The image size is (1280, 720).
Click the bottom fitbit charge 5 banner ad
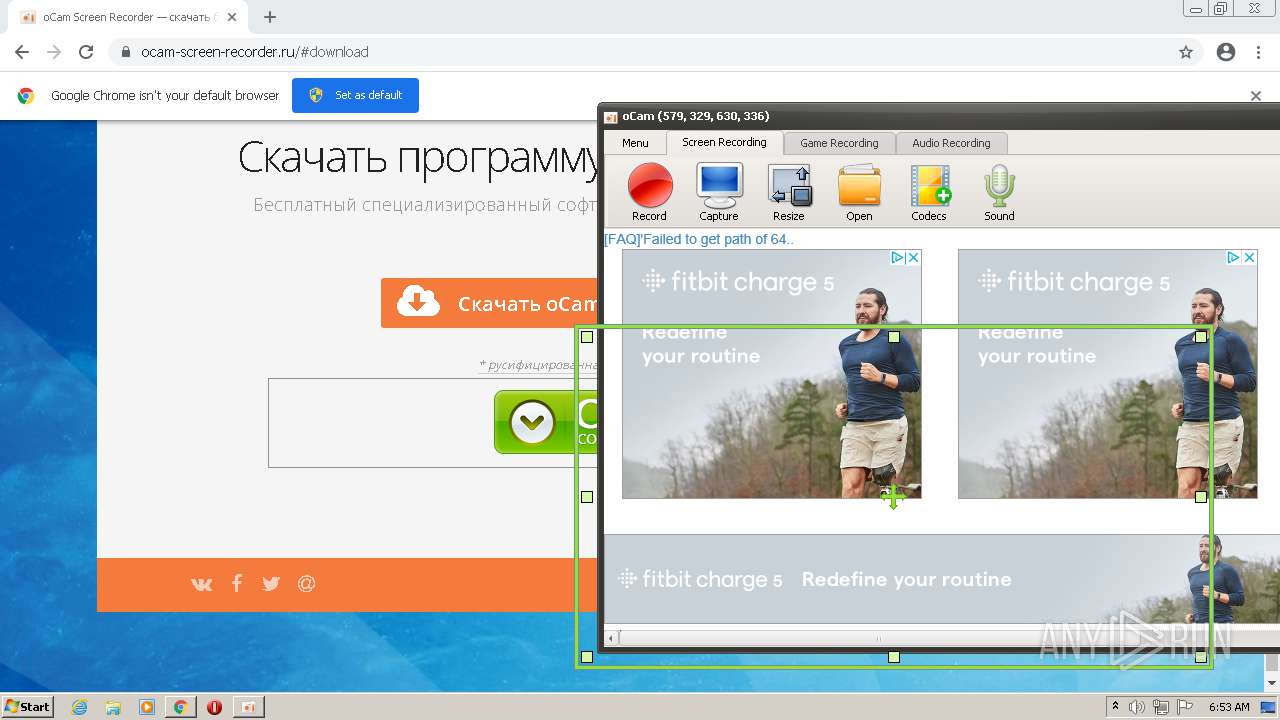941,579
